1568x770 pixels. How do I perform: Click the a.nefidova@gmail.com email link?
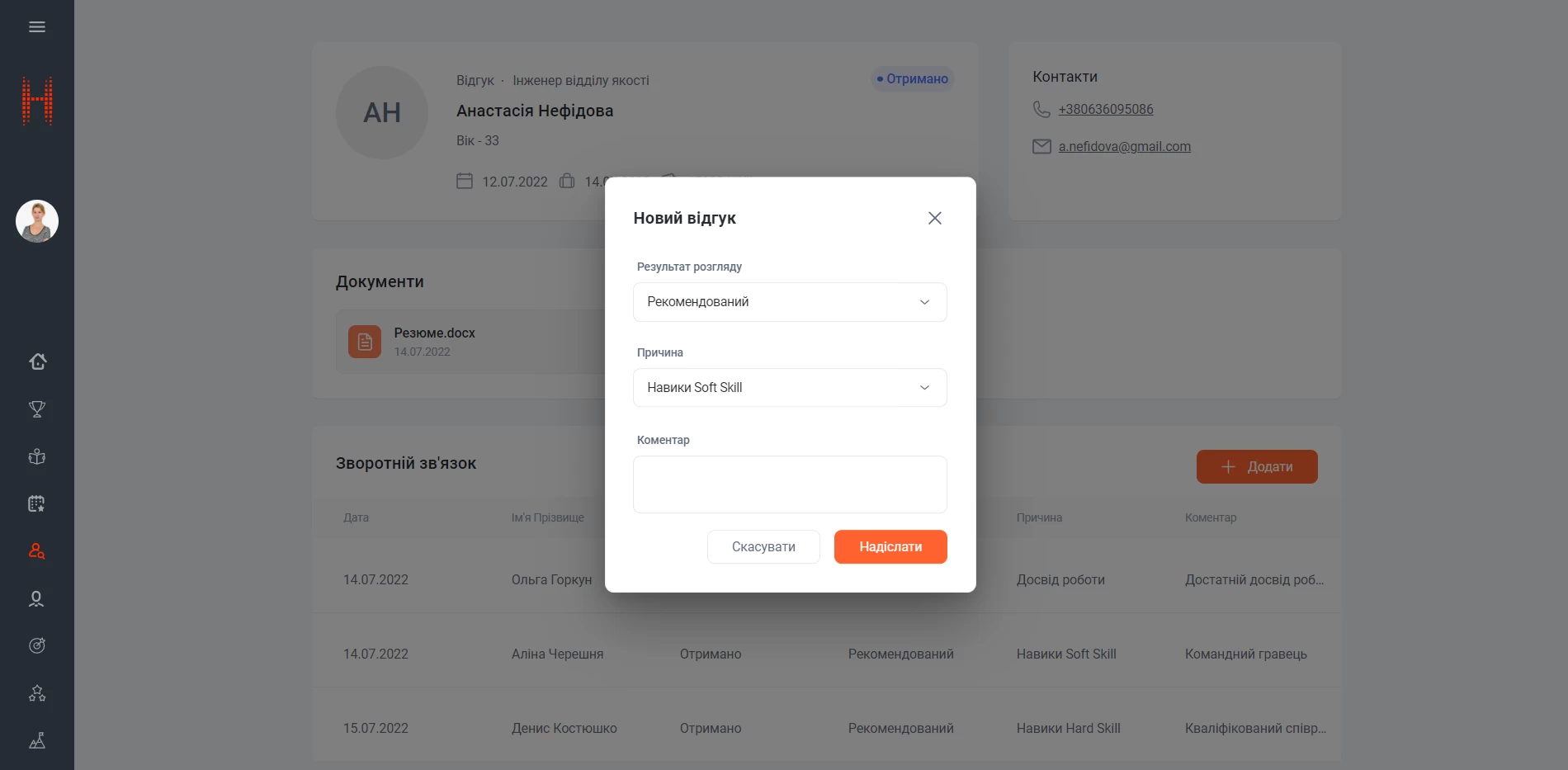[1124, 147]
